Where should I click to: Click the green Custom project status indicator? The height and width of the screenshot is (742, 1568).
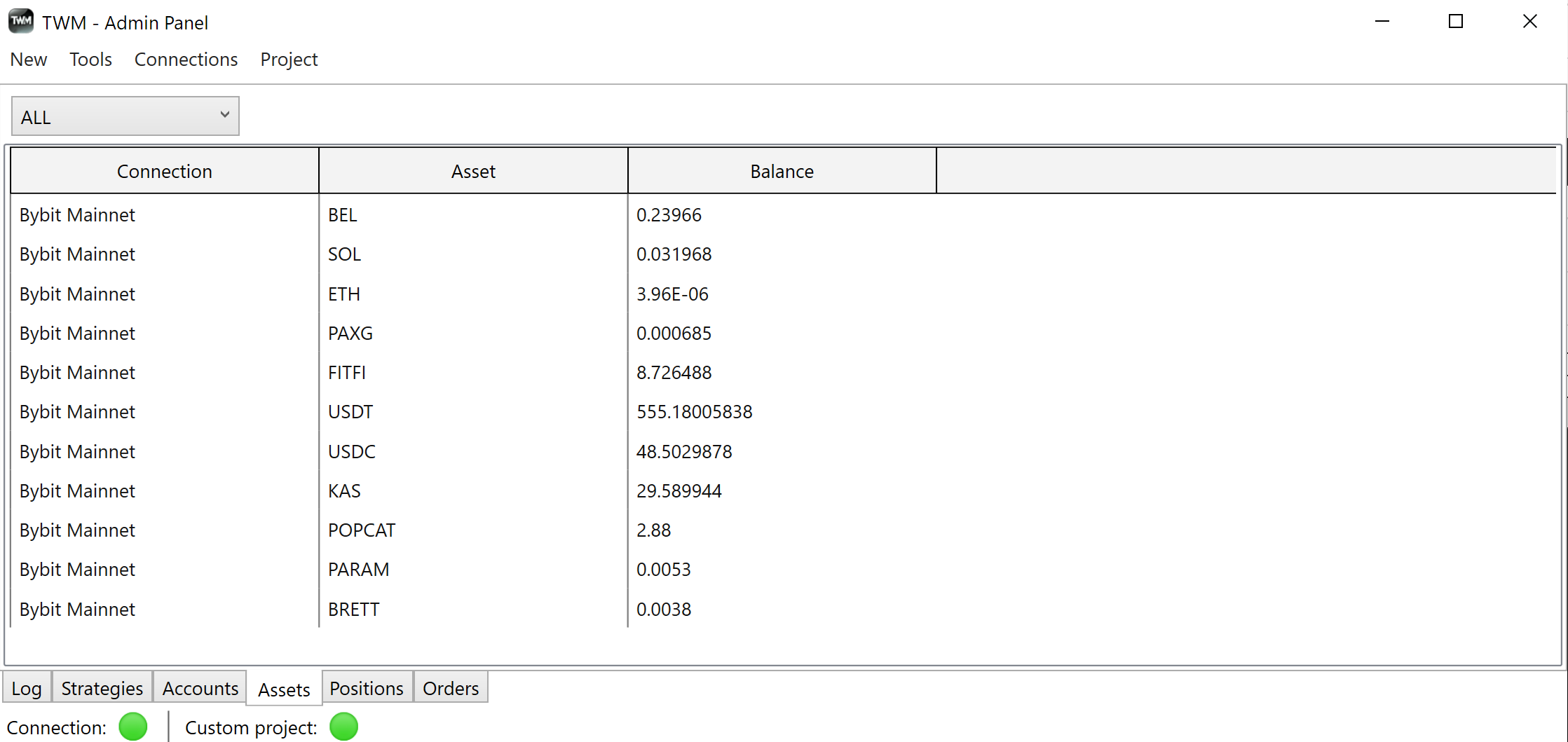tap(344, 727)
